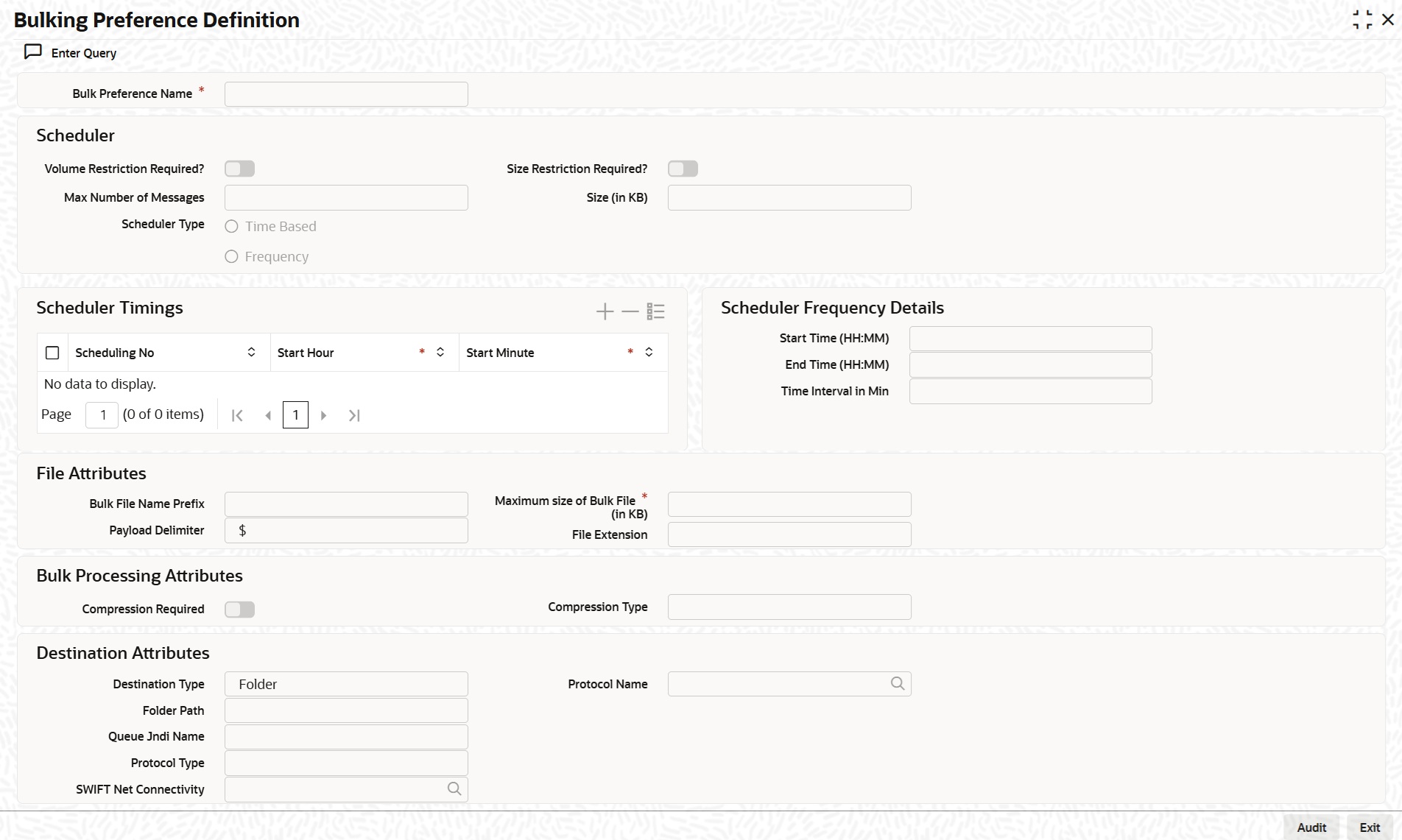Click the Exit button
Screen dimensions: 1402x840
(1370, 827)
